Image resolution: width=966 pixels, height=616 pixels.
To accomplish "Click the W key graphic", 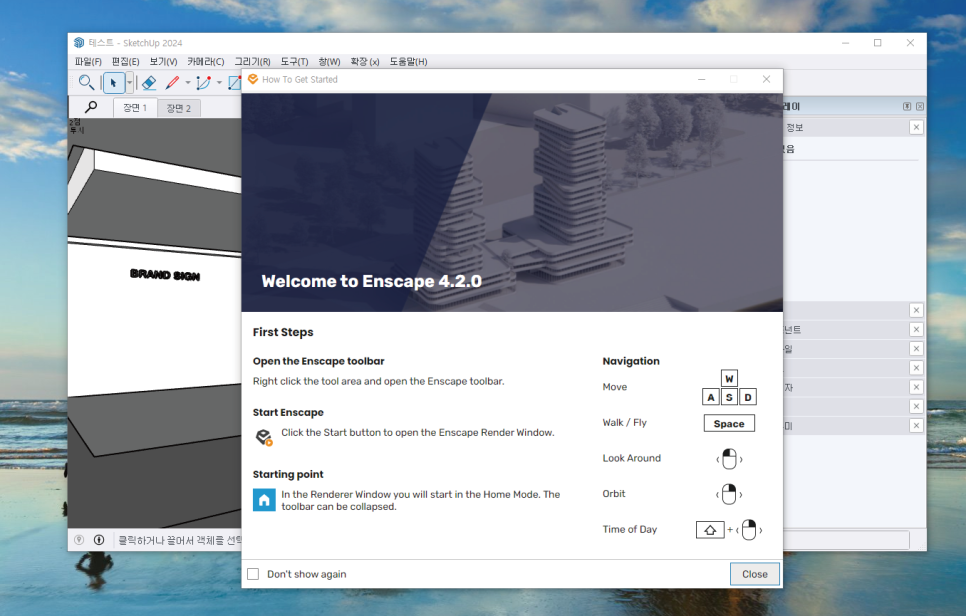I will click(729, 378).
